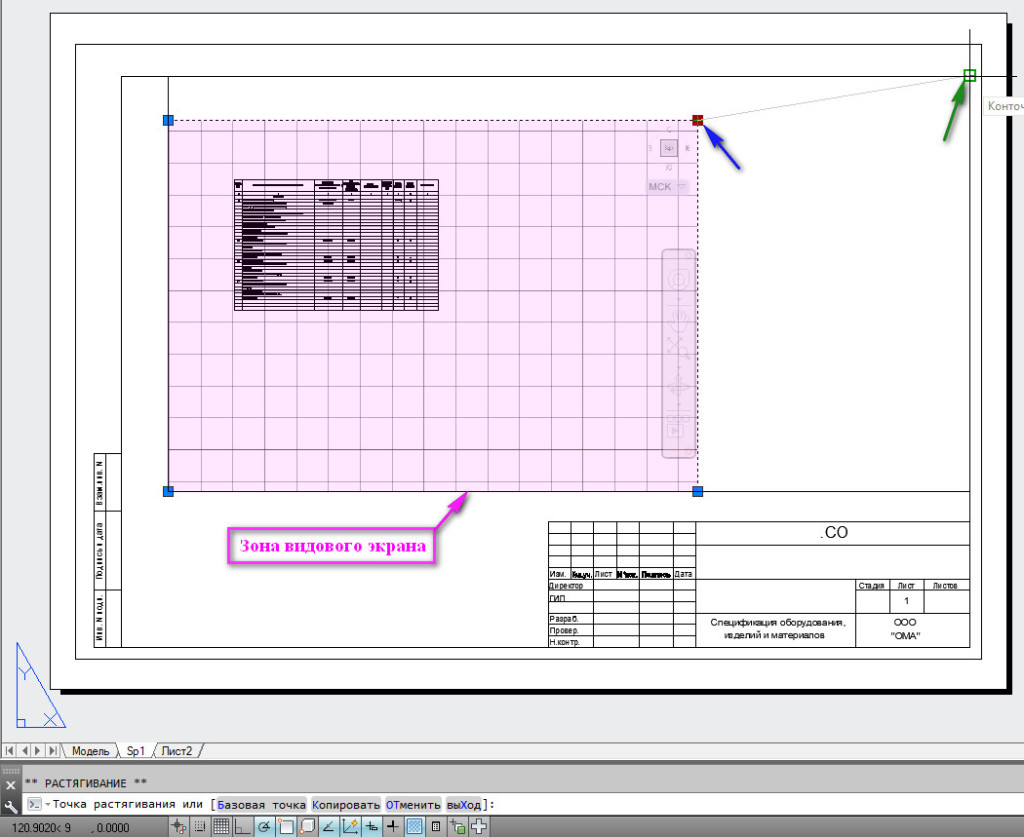Click the Infer Constraints status bar icon
1024x837 pixels.
coord(178,826)
